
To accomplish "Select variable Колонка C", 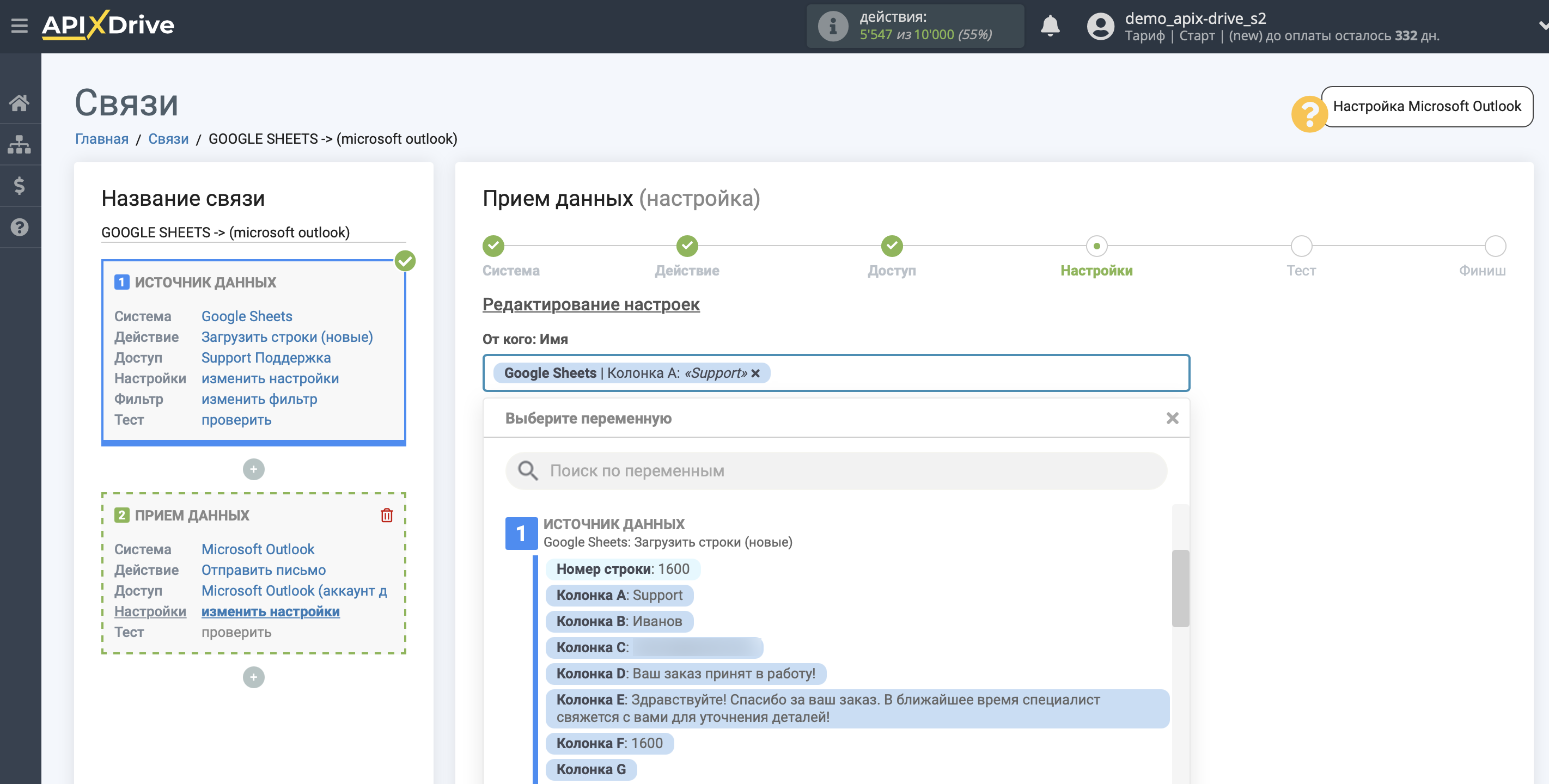I will click(654, 647).
